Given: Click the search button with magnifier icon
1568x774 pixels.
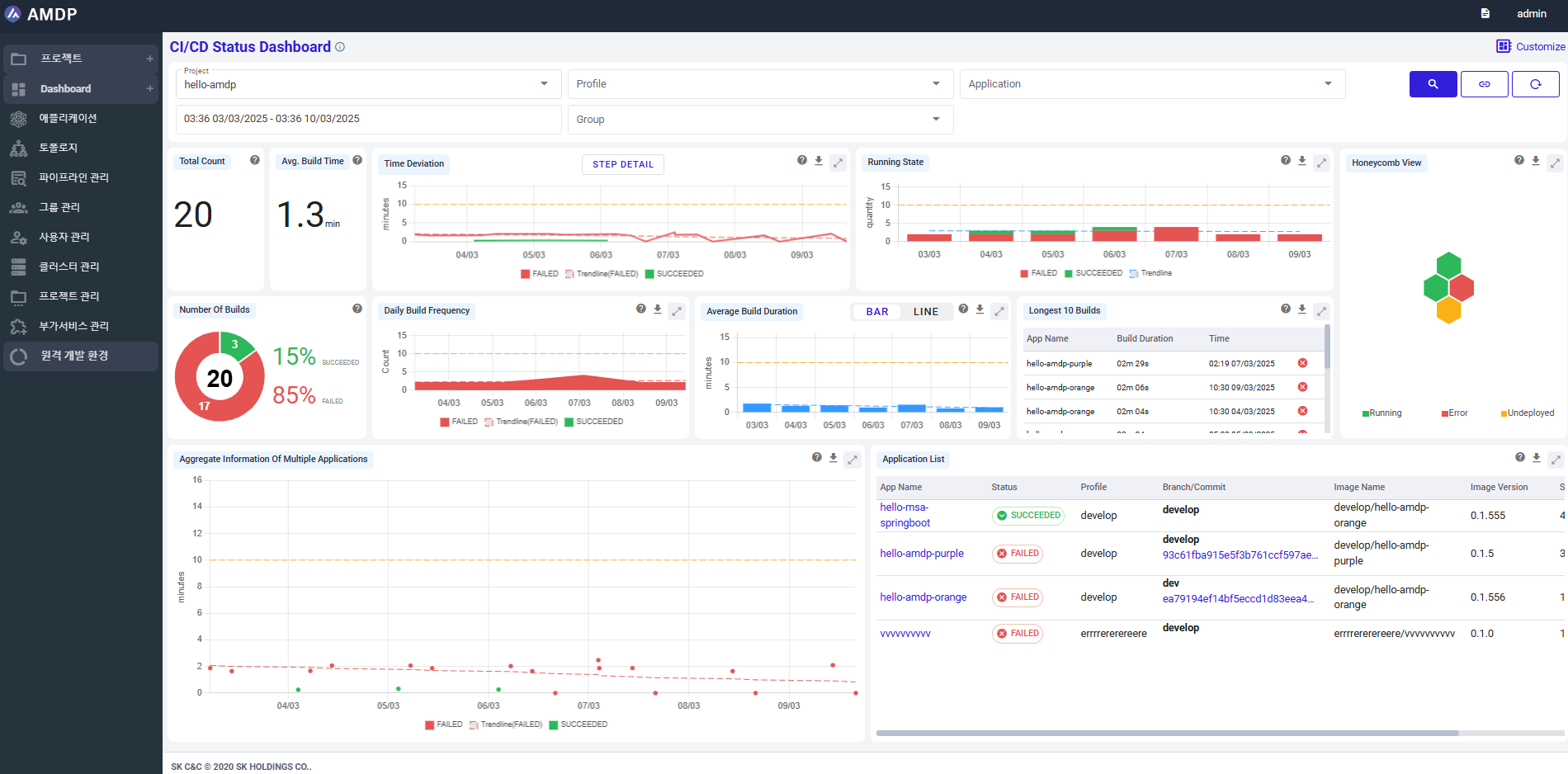Looking at the screenshot, I should 1433,84.
